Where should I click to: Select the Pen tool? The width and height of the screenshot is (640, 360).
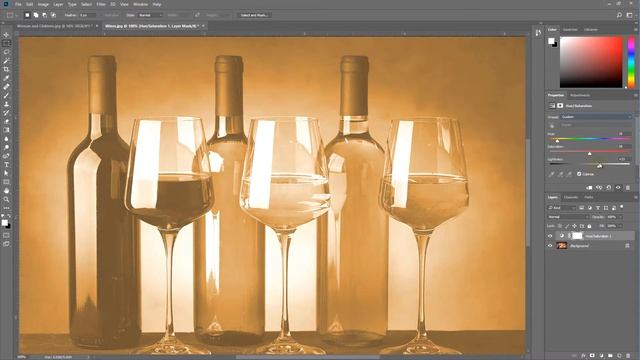6,156
